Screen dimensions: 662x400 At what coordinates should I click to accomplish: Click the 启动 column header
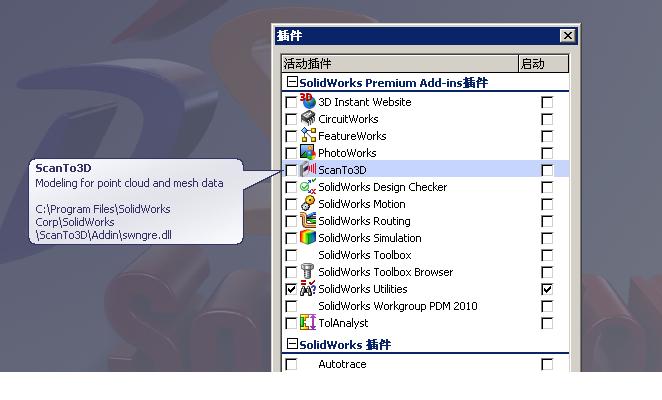coord(543,64)
